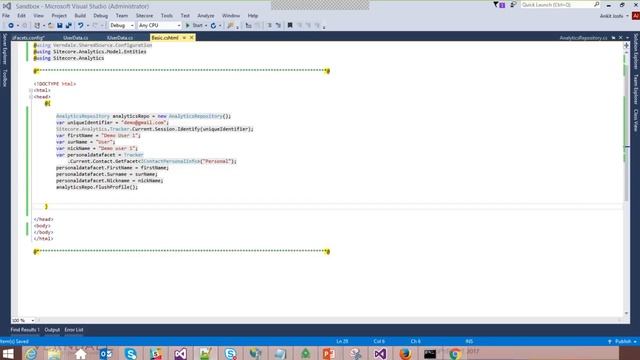The height and width of the screenshot is (360, 640).
Task: Open Google Chrome from the taskbar
Action: (x=455, y=353)
